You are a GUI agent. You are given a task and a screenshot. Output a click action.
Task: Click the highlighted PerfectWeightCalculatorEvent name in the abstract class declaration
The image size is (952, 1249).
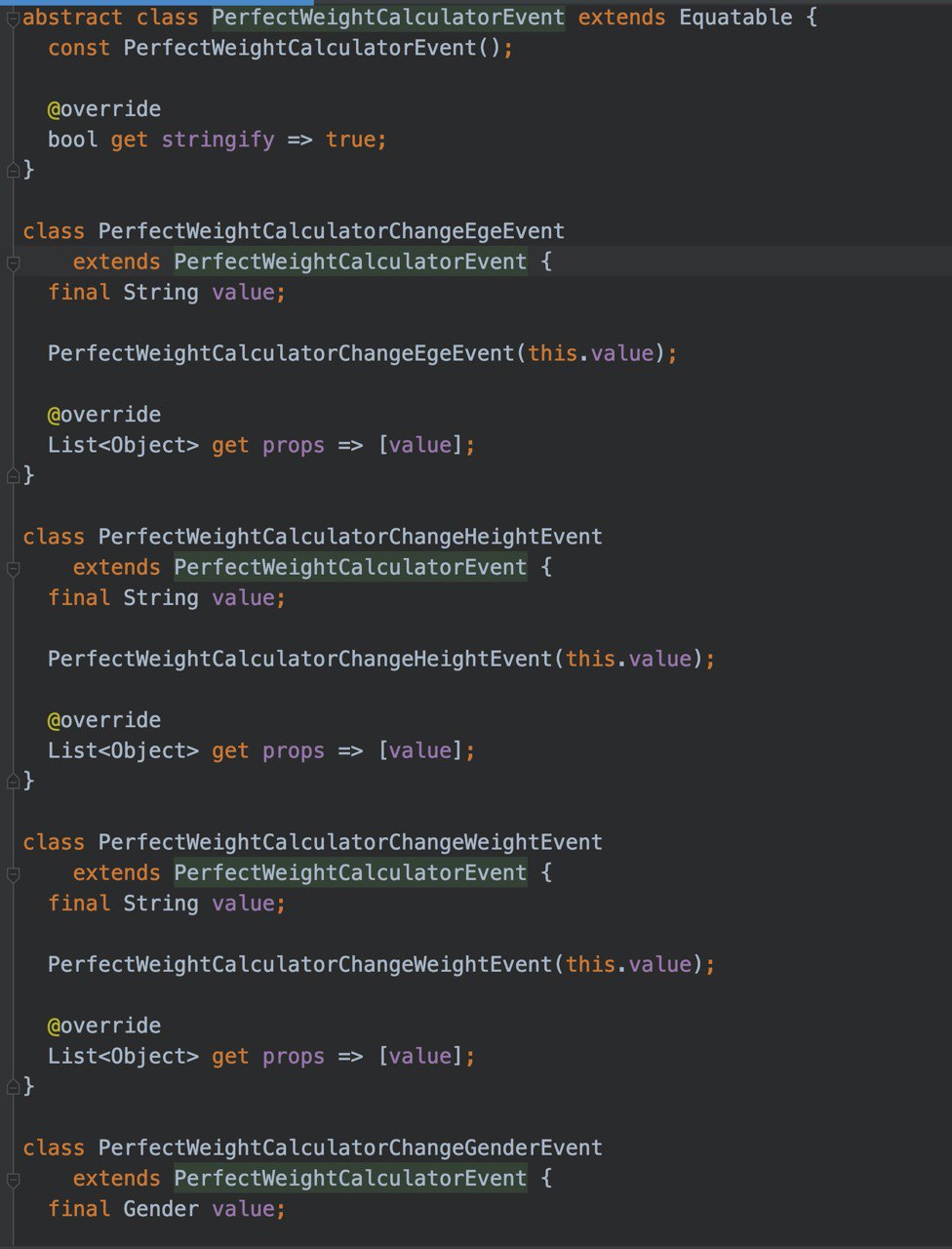click(x=388, y=18)
